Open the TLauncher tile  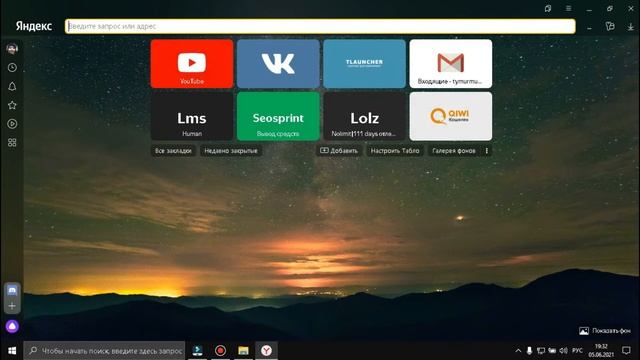(364, 64)
